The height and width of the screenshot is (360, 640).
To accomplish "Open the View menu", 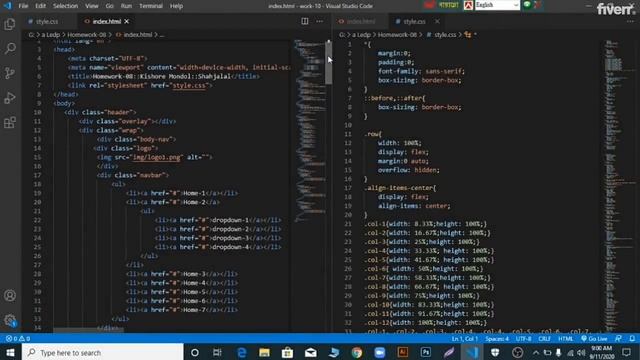I will (x=92, y=6).
